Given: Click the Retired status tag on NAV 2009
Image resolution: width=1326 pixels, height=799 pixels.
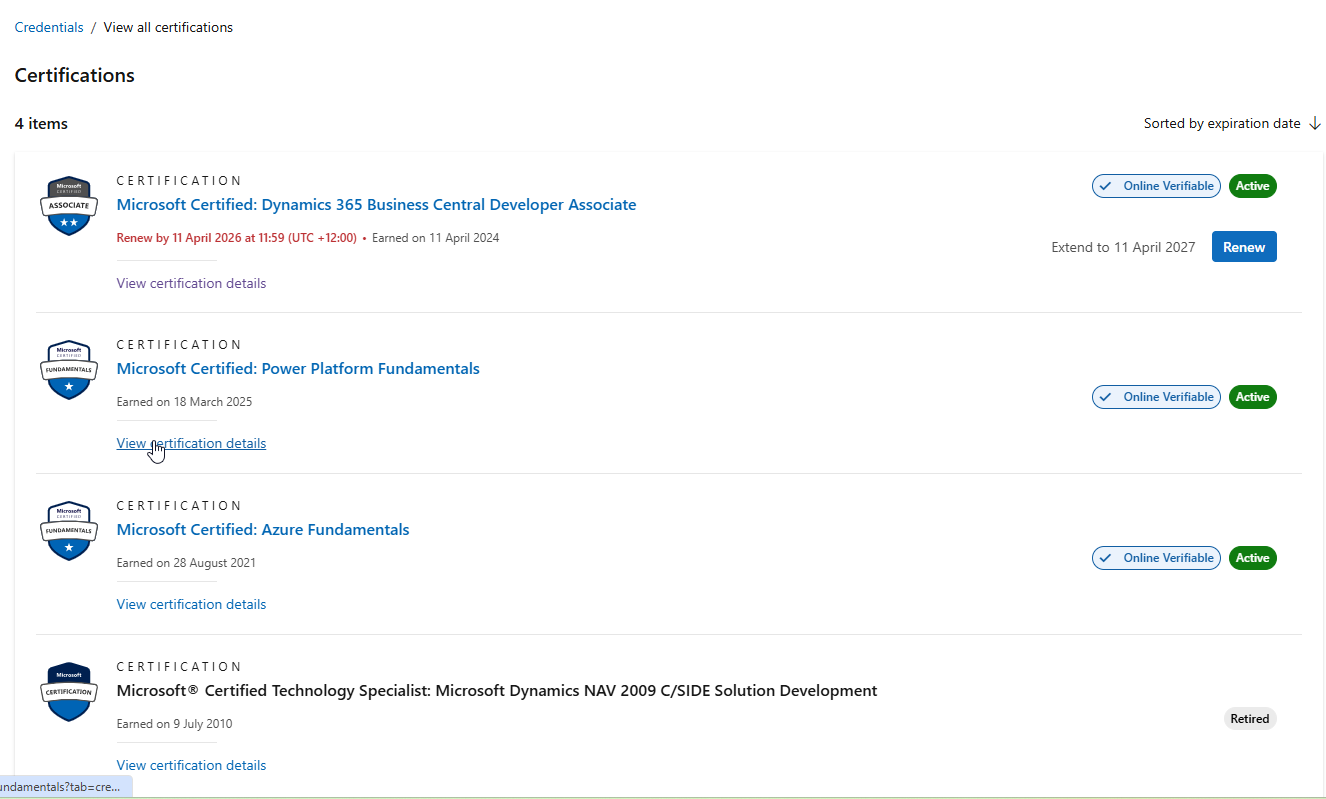Looking at the screenshot, I should [1250, 719].
